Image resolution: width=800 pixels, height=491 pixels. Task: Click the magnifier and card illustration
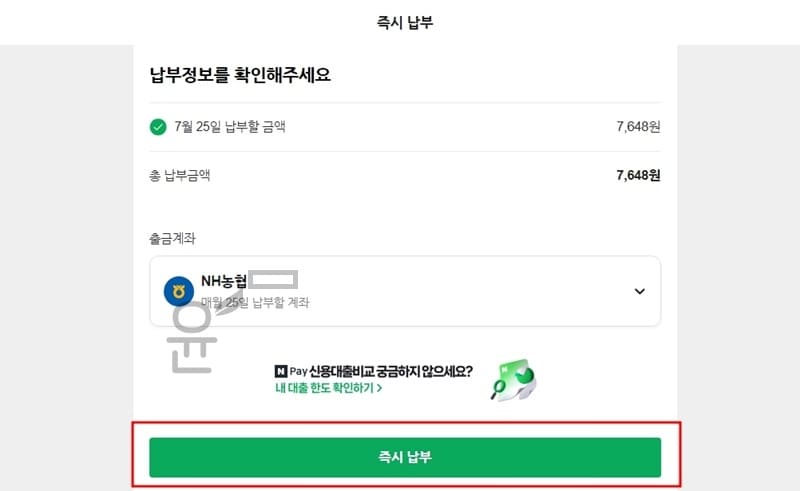(x=512, y=378)
